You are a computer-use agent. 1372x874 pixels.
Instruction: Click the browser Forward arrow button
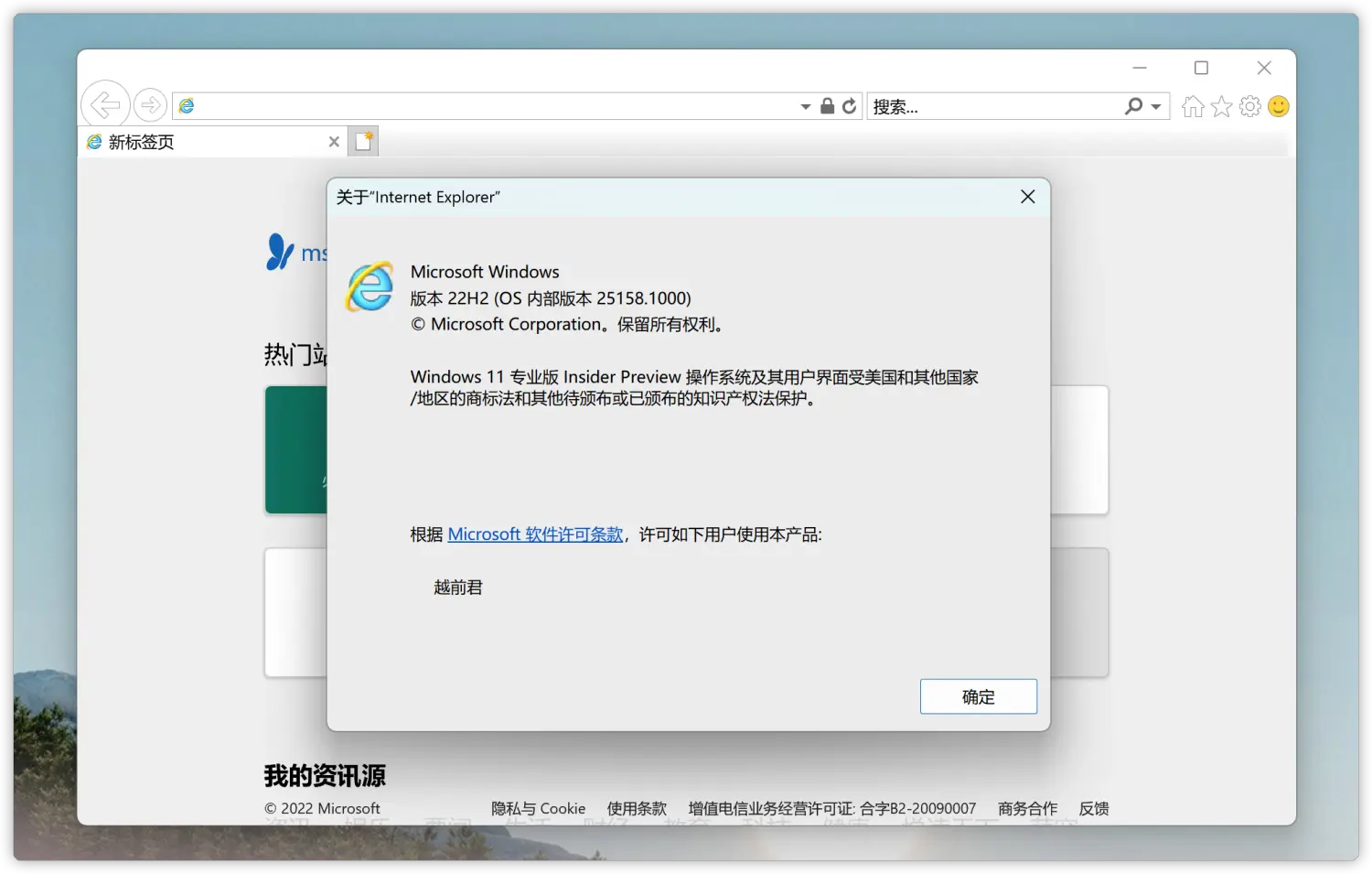pyautogui.click(x=150, y=105)
